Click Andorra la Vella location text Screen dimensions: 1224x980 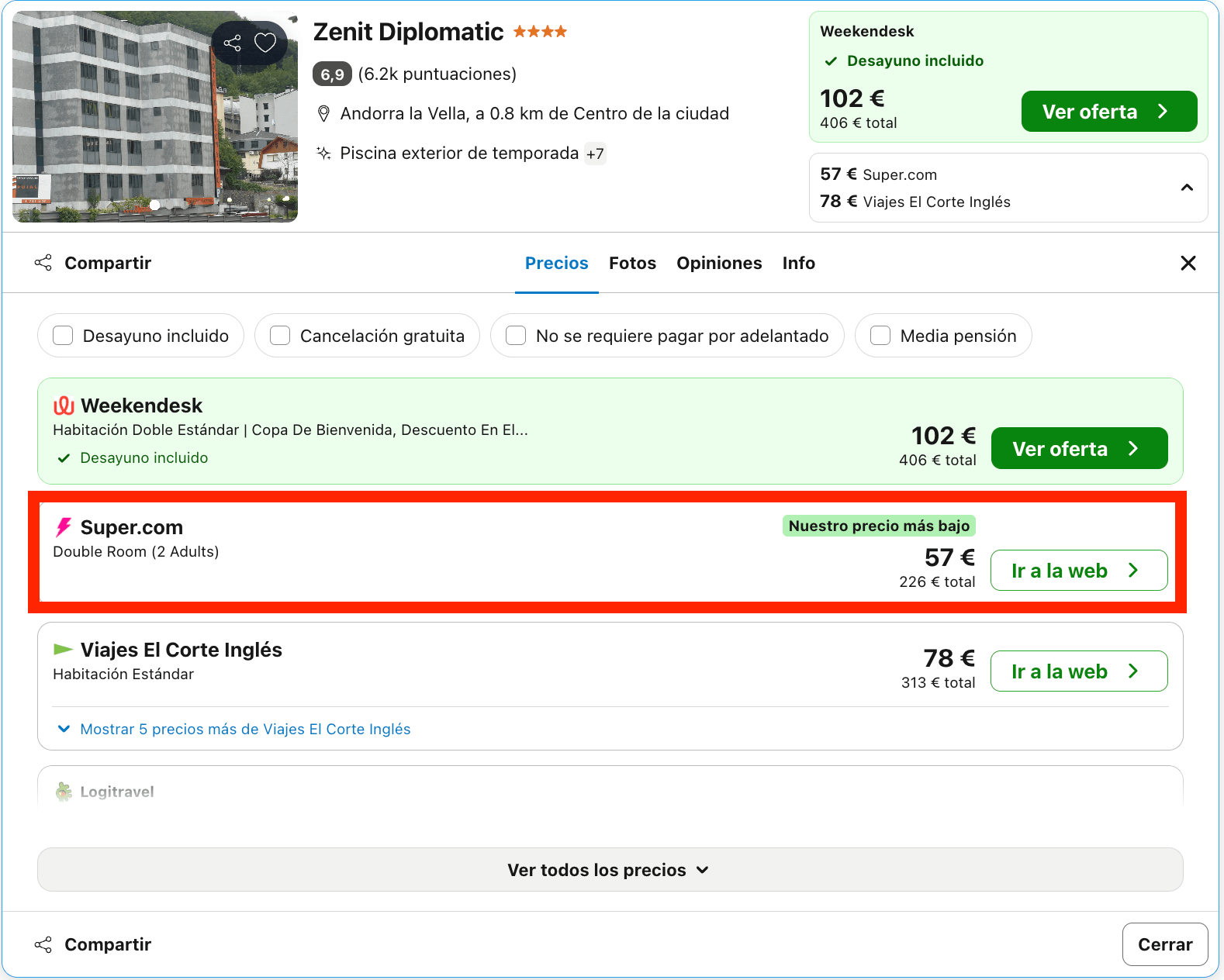click(534, 114)
